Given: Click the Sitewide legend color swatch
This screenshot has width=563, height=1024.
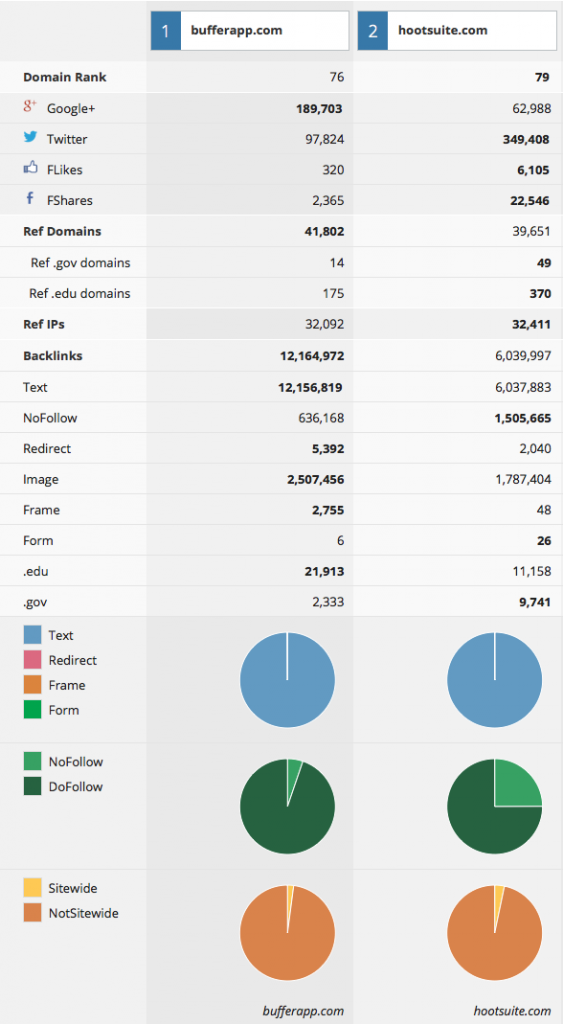Looking at the screenshot, I should pos(33,888).
